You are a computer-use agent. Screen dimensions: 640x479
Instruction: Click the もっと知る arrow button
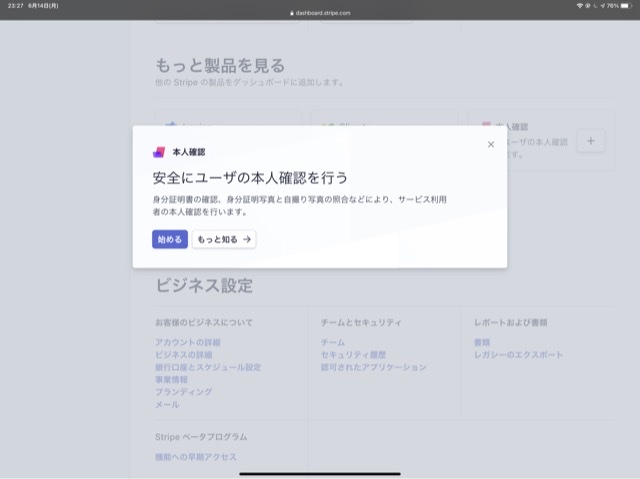224,239
